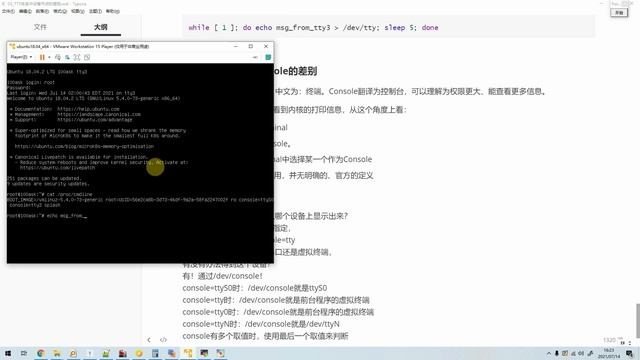Open the Typora 段落 menu
This screenshot has height=360, width=640.
[42, 11]
